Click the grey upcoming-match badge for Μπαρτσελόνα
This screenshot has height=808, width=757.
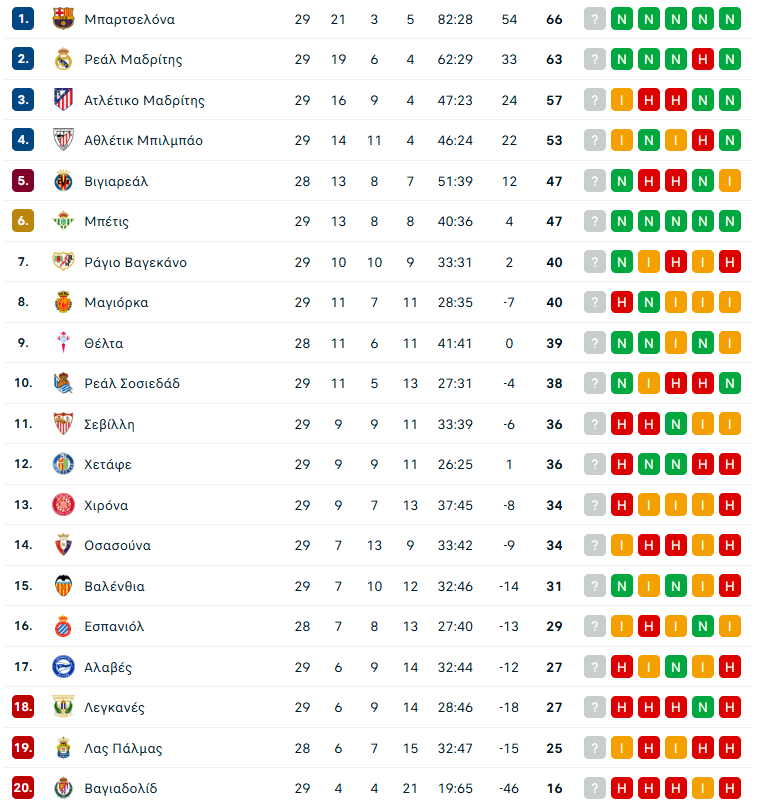(595, 20)
